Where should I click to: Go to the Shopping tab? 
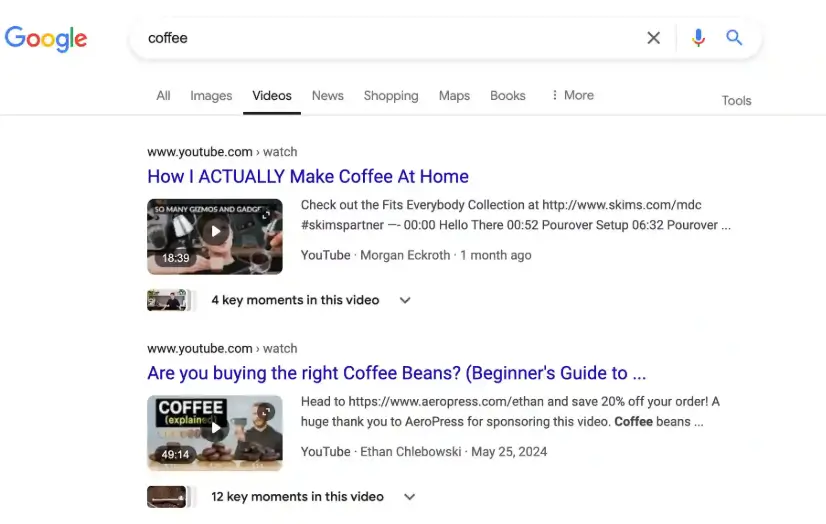coord(390,96)
